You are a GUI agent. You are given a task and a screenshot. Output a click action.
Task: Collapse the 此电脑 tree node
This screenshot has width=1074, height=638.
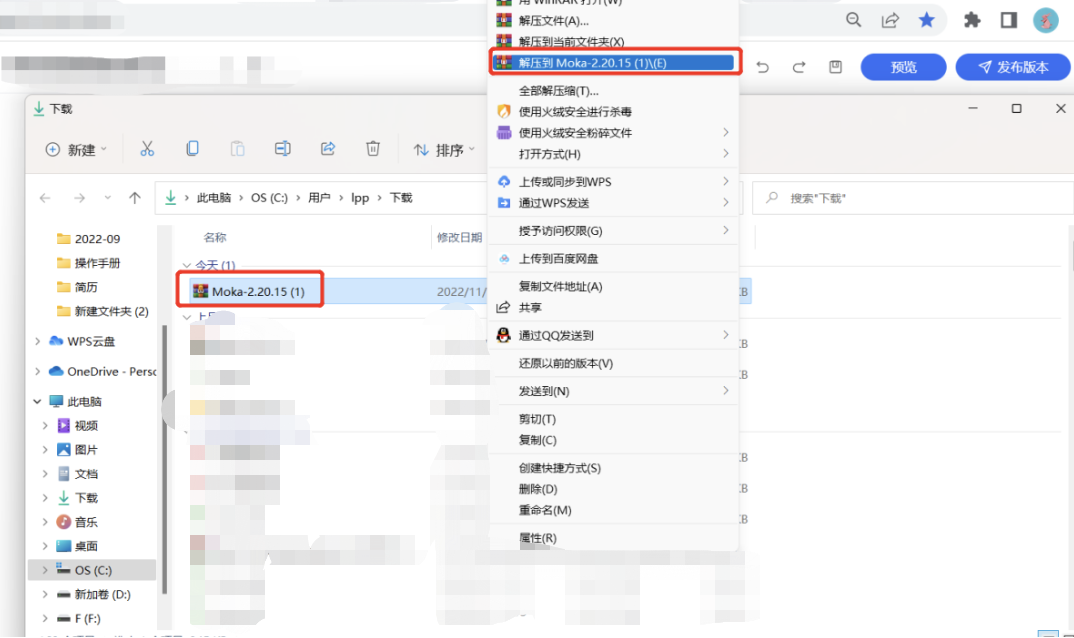(38, 402)
